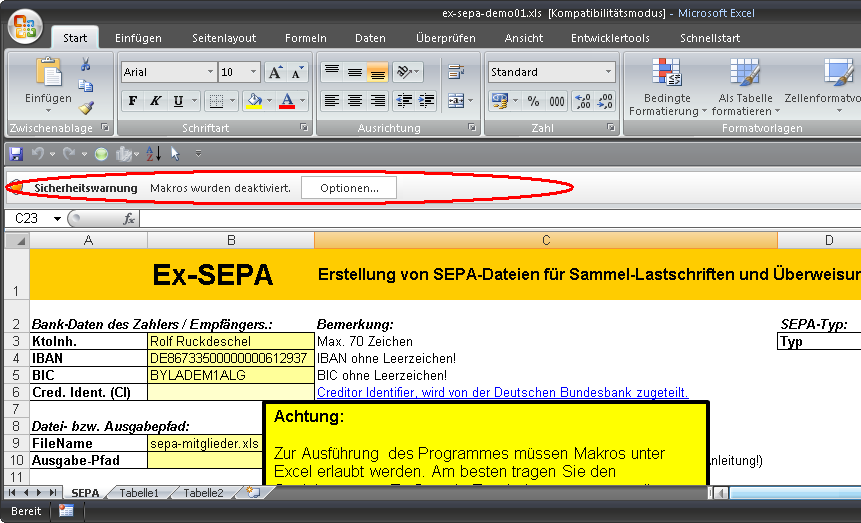Toggle bottom vertical alignment
This screenshot has height=523, width=861.
click(x=377, y=72)
